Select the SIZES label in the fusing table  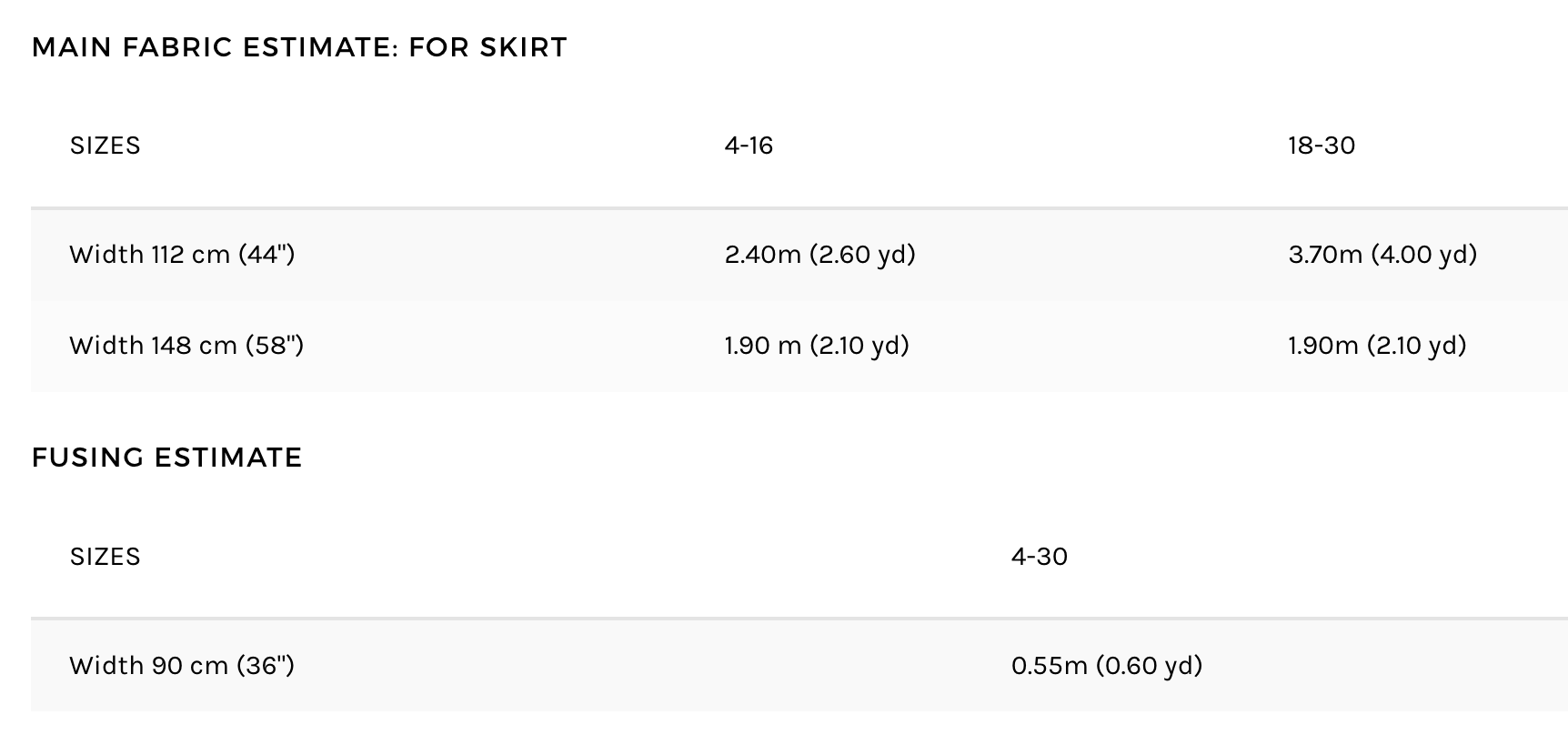point(106,557)
